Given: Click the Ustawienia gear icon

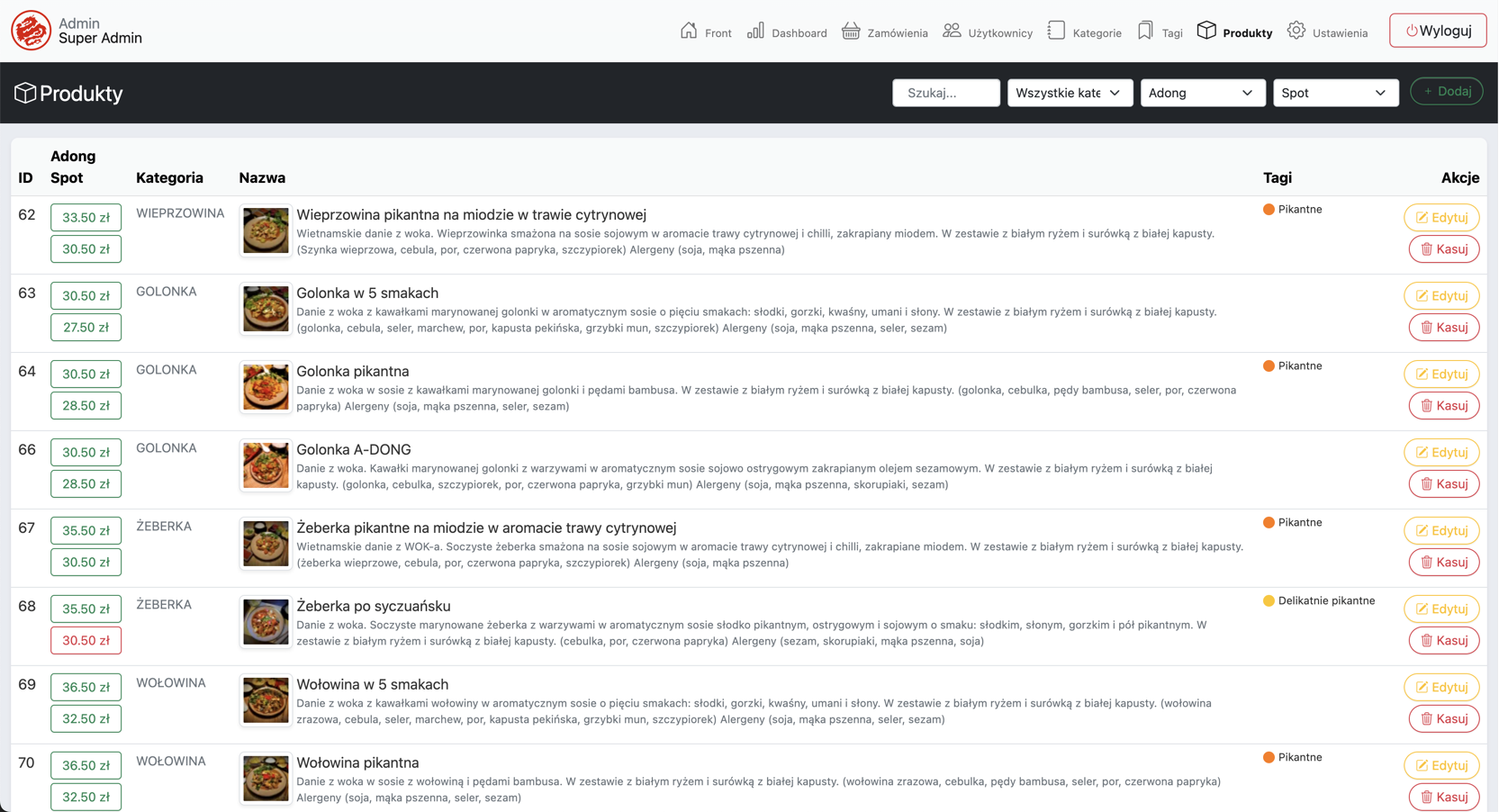Looking at the screenshot, I should pos(1296,31).
